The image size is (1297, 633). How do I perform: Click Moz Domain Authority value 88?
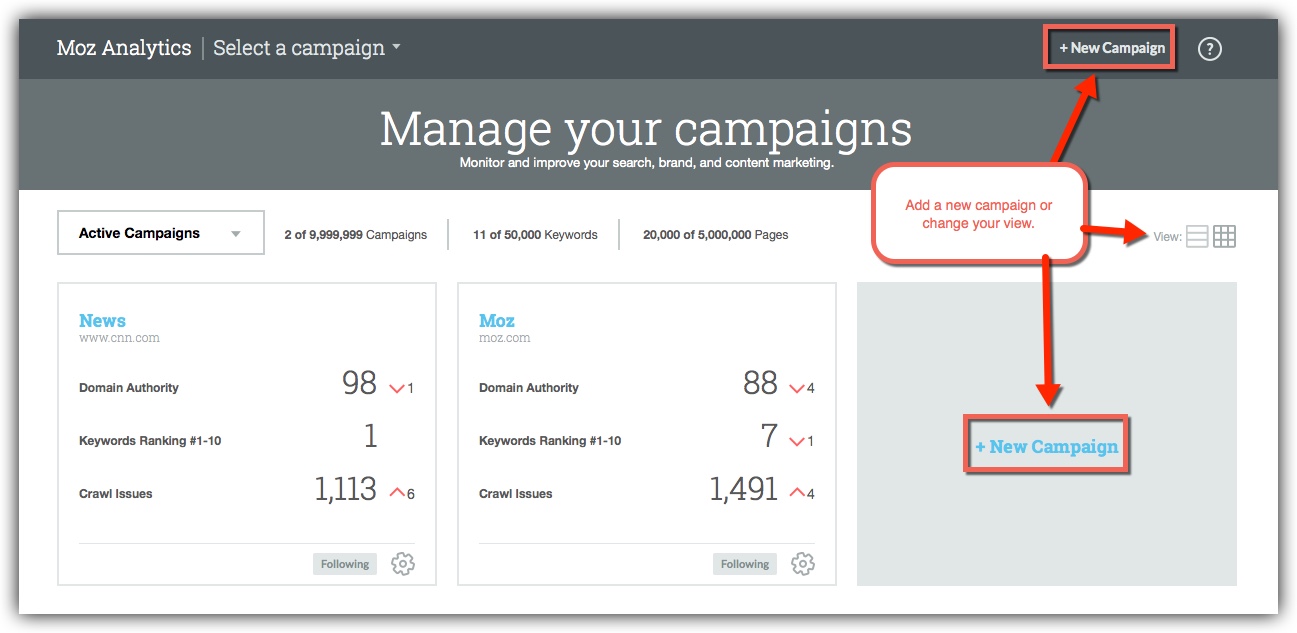(x=760, y=383)
